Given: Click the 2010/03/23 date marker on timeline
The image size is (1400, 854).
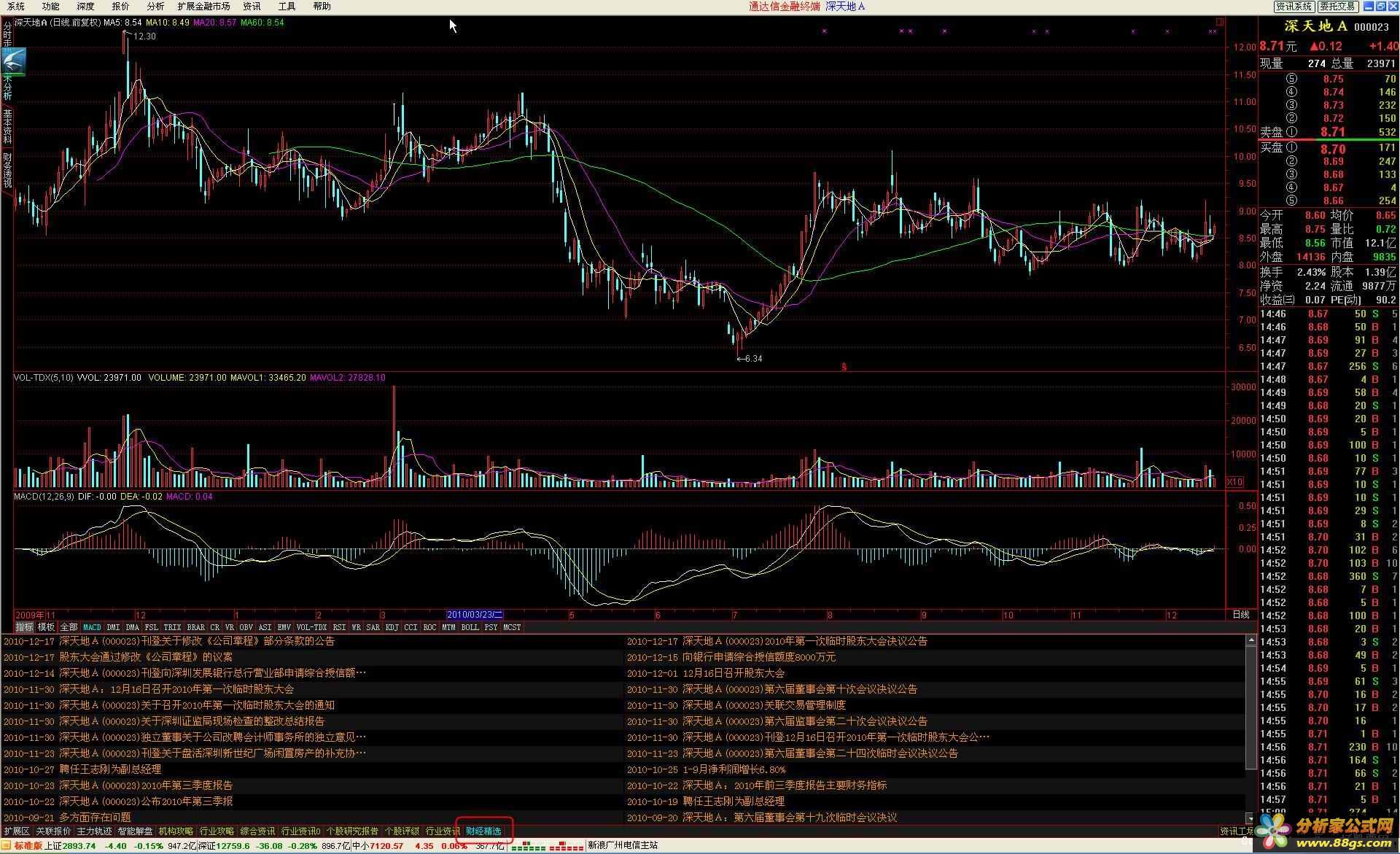Looking at the screenshot, I should (475, 615).
